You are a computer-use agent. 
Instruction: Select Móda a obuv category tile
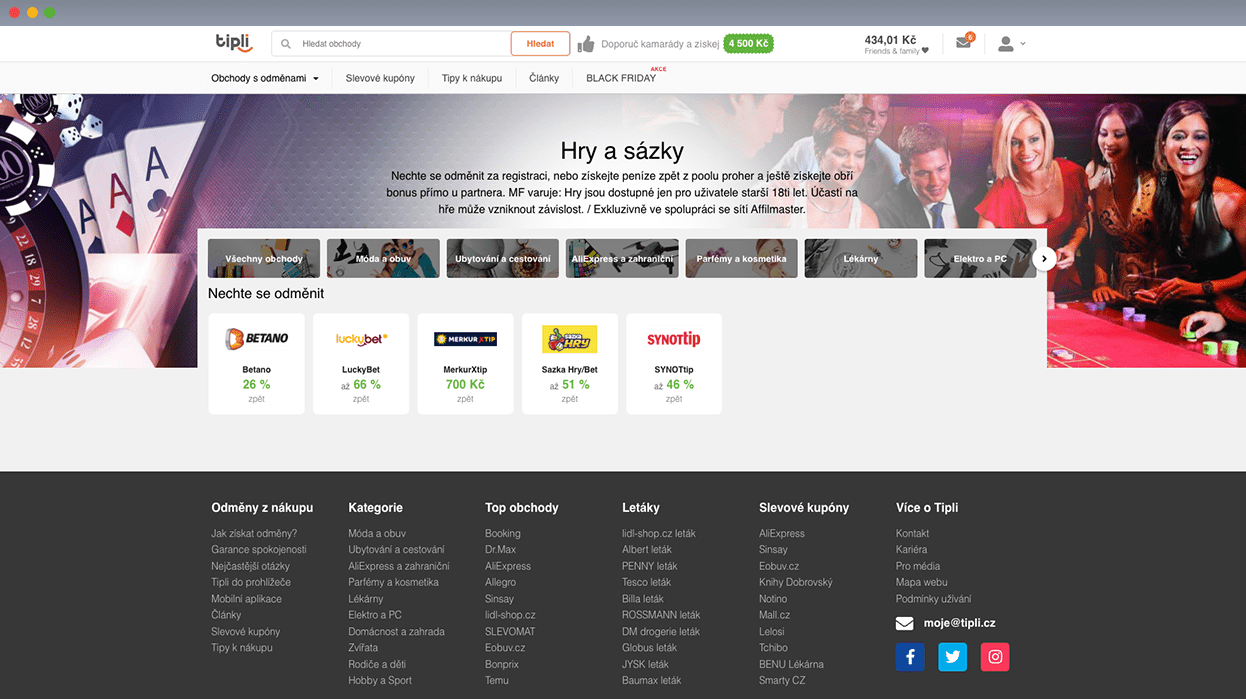383,258
